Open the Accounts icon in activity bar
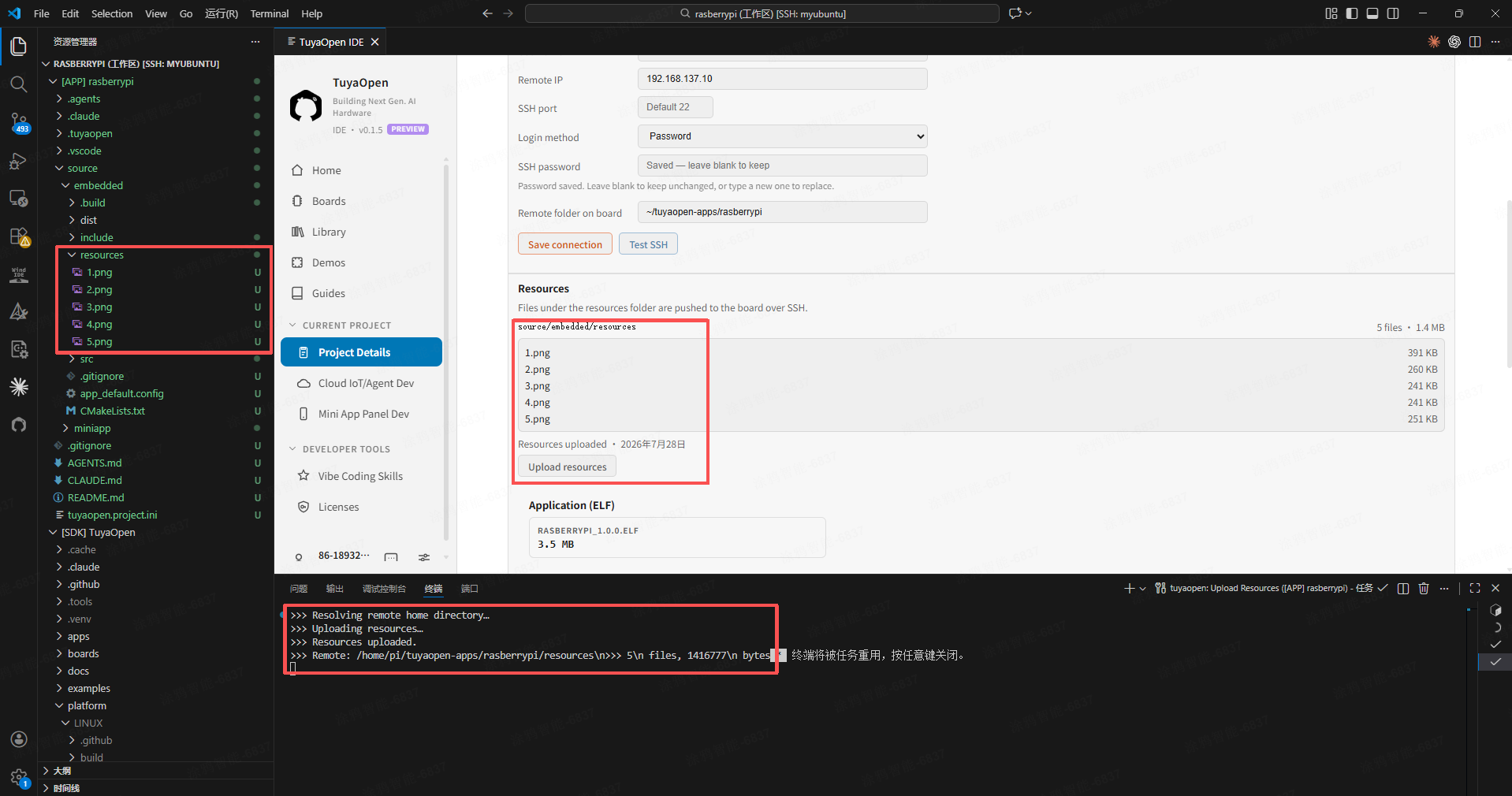The width and height of the screenshot is (1512, 796). 19,739
